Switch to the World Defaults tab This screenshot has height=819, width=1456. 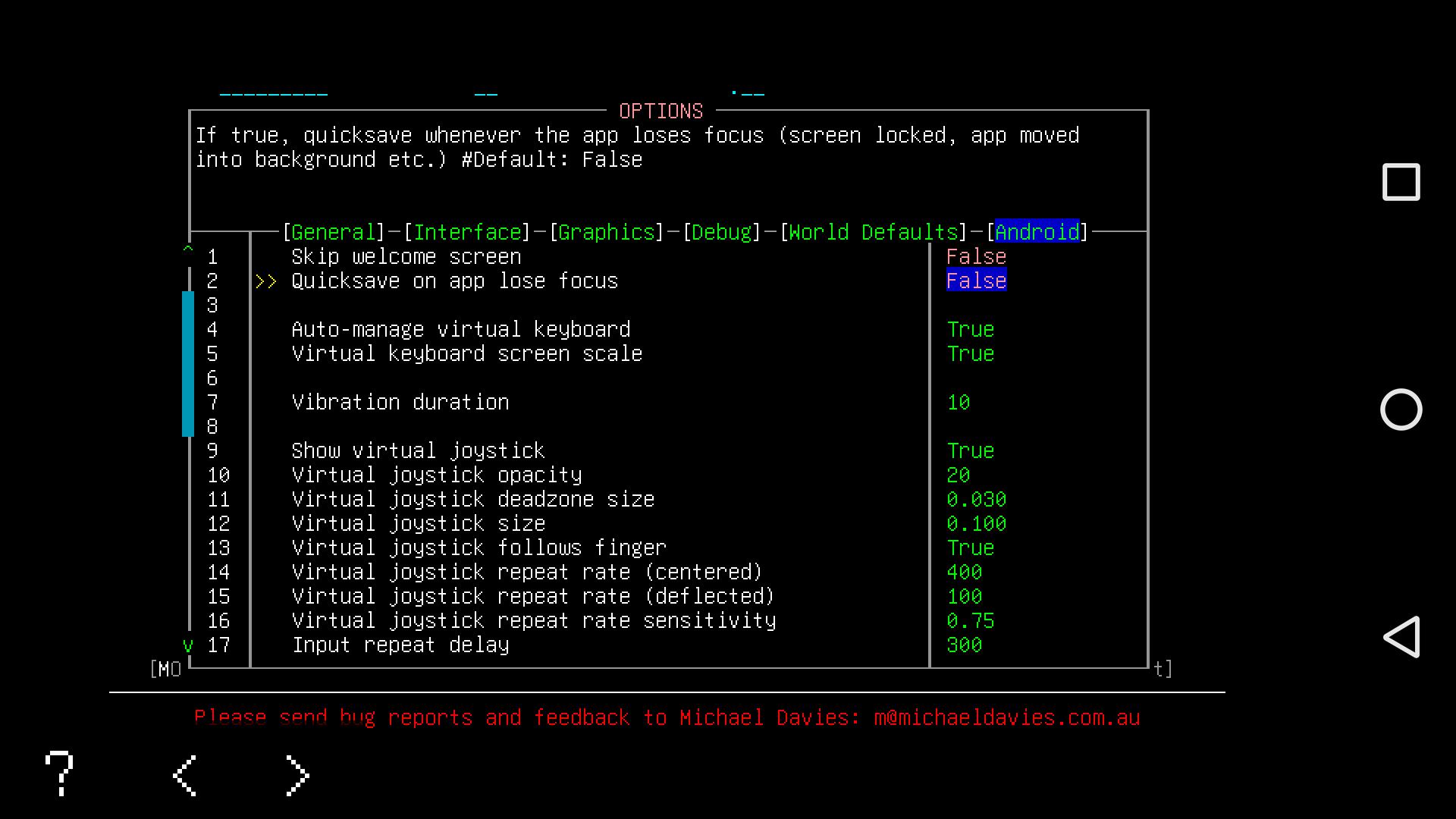tap(873, 232)
